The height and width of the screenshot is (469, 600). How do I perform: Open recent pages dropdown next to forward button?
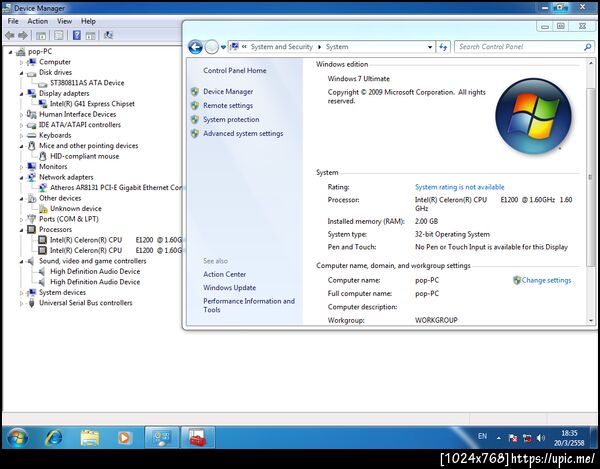pyautogui.click(x=223, y=47)
